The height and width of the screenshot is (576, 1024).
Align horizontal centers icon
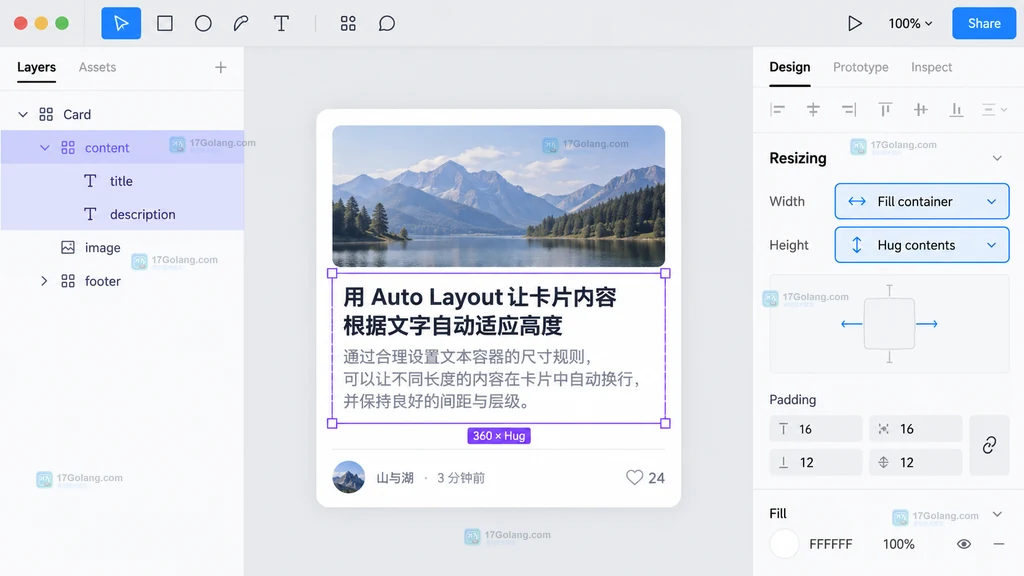click(813, 110)
